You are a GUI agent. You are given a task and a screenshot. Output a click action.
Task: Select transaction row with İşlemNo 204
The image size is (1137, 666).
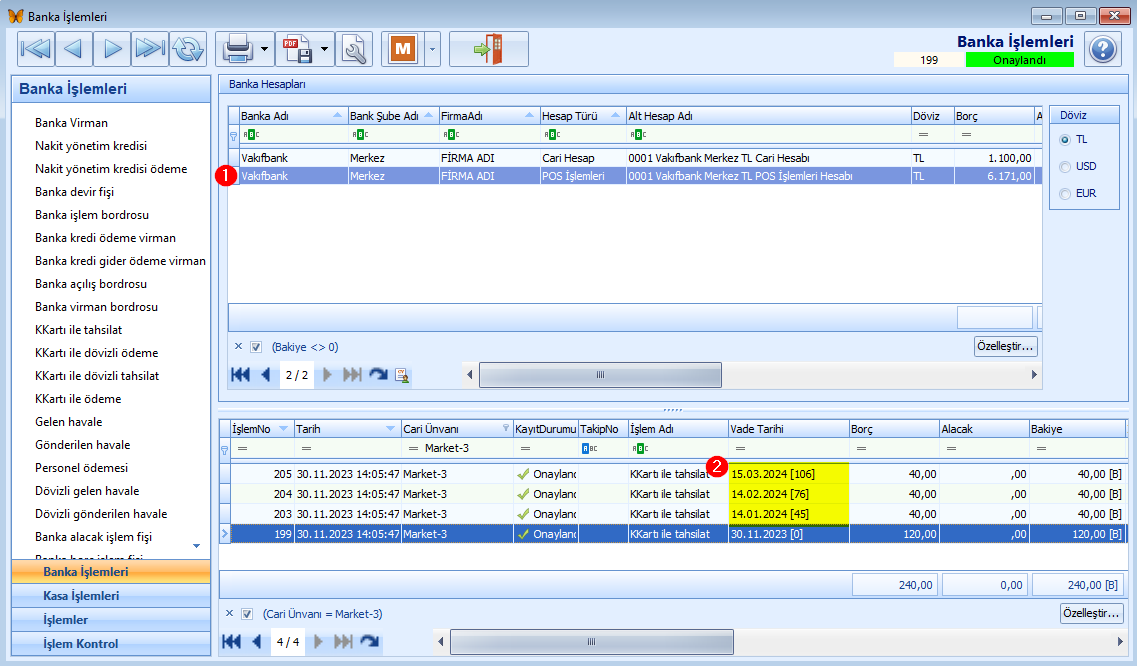[x=673, y=494]
